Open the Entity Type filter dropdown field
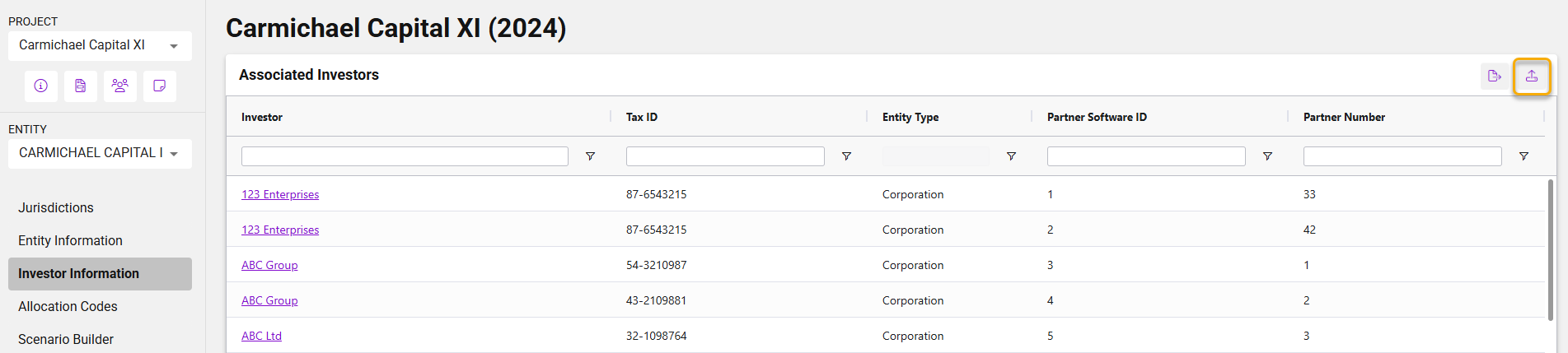This screenshot has height=353, width=1568. 935,156
